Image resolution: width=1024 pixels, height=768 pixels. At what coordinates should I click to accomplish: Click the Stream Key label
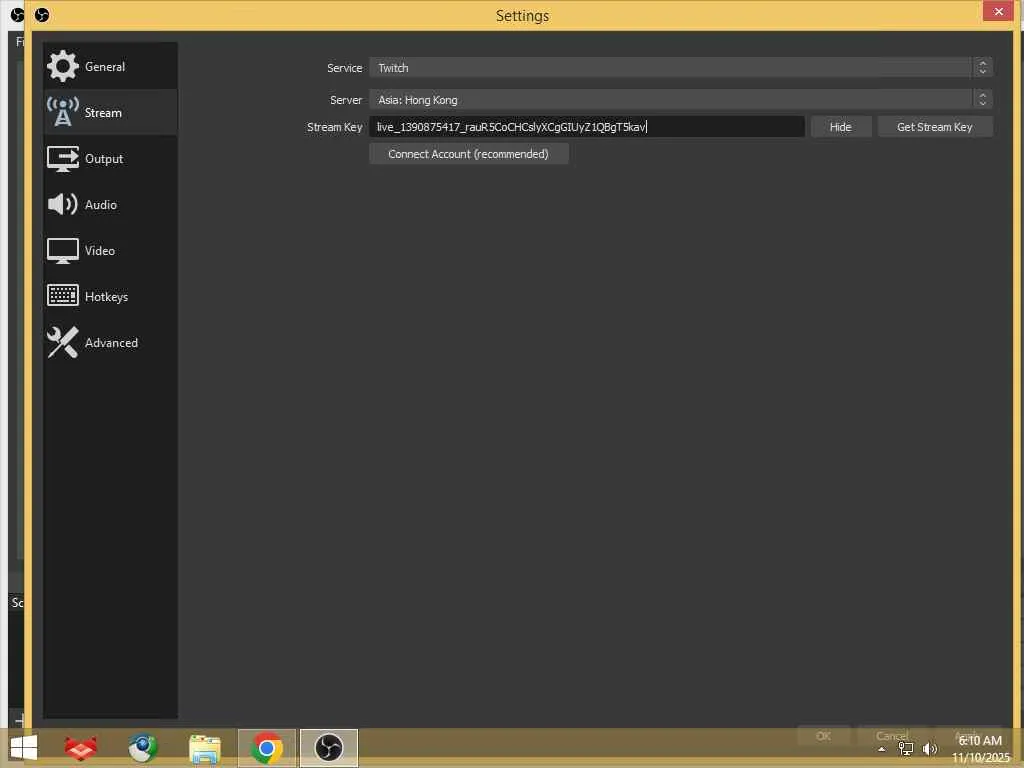(334, 127)
